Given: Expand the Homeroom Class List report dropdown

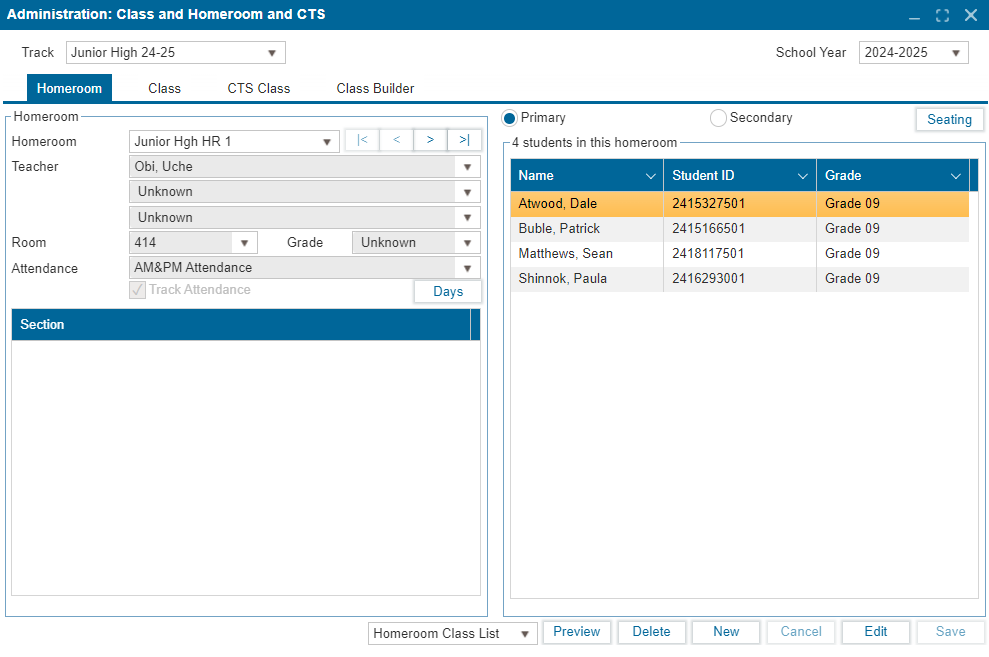Looking at the screenshot, I should click(x=524, y=633).
